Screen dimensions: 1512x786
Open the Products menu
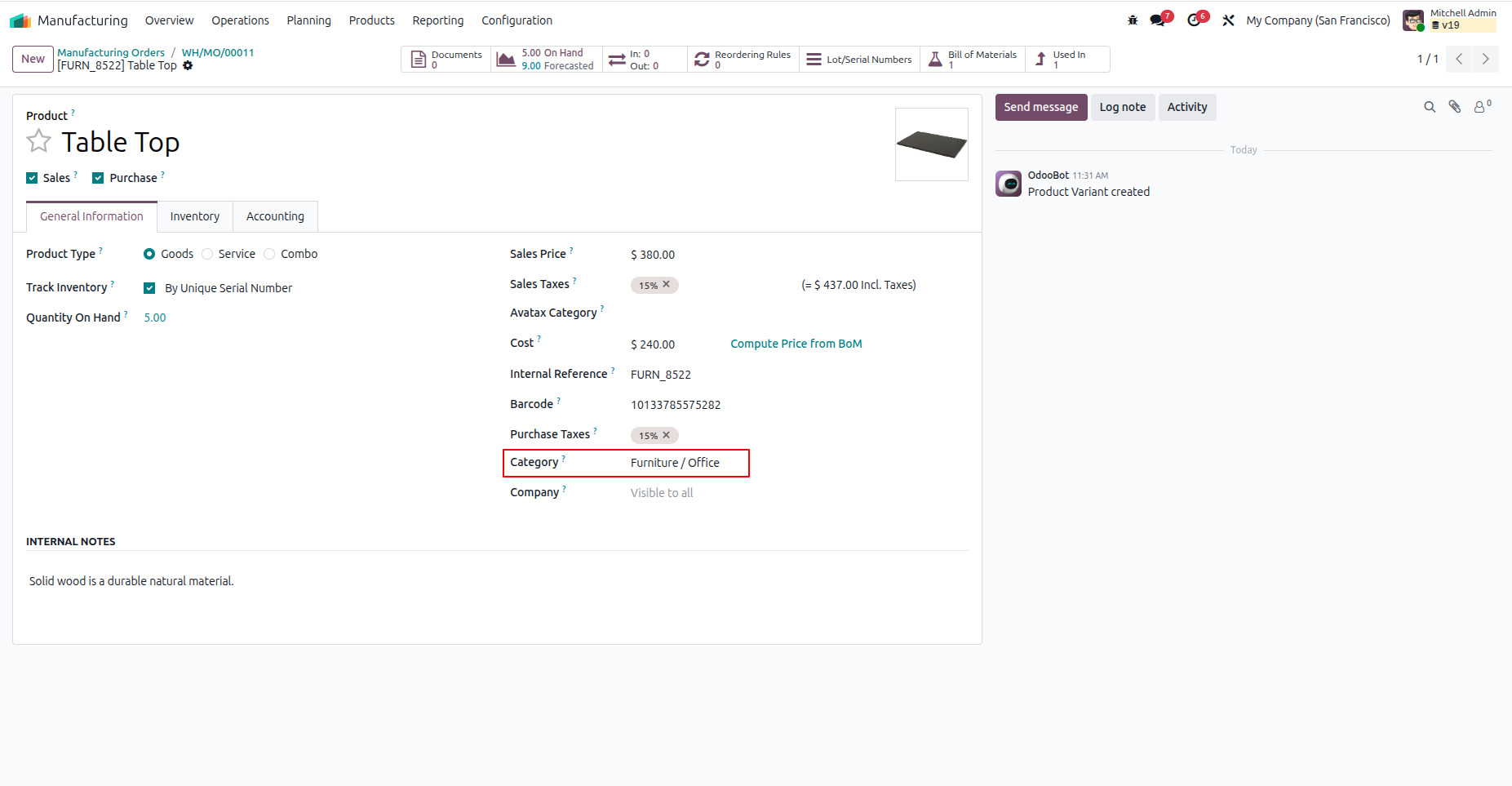pyautogui.click(x=371, y=20)
